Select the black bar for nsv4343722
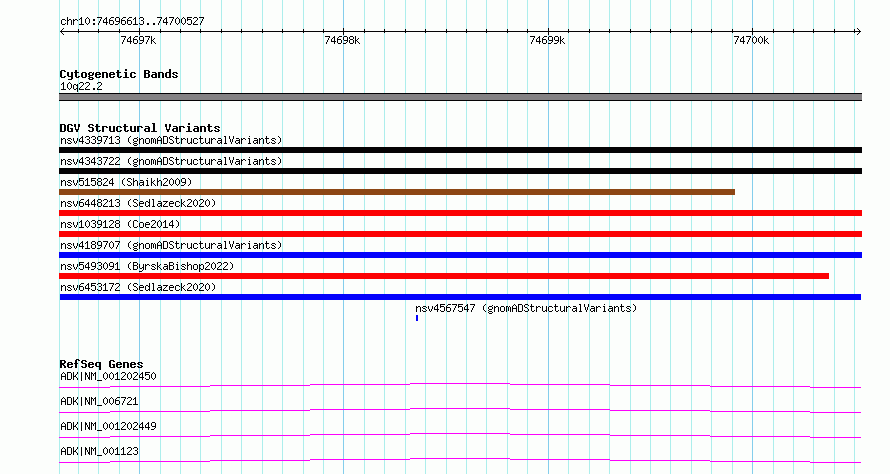 point(460,171)
